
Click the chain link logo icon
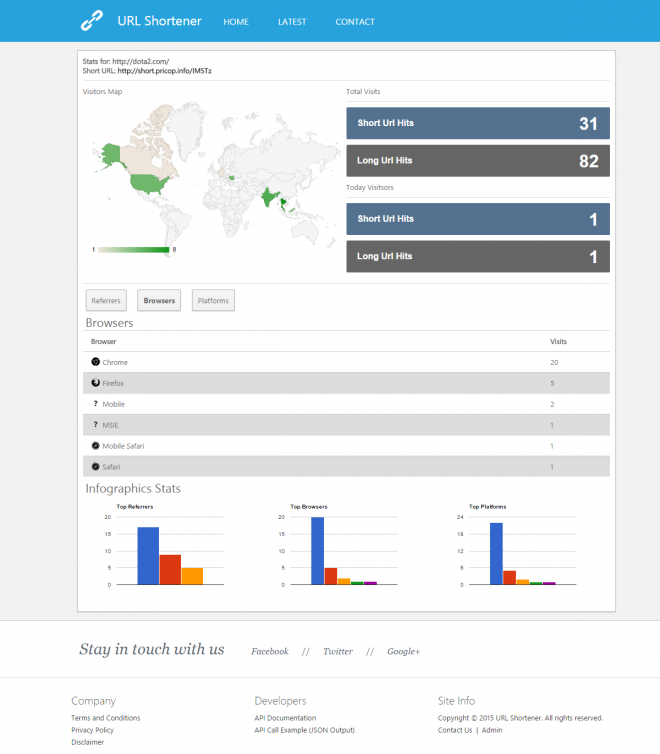[x=92, y=21]
